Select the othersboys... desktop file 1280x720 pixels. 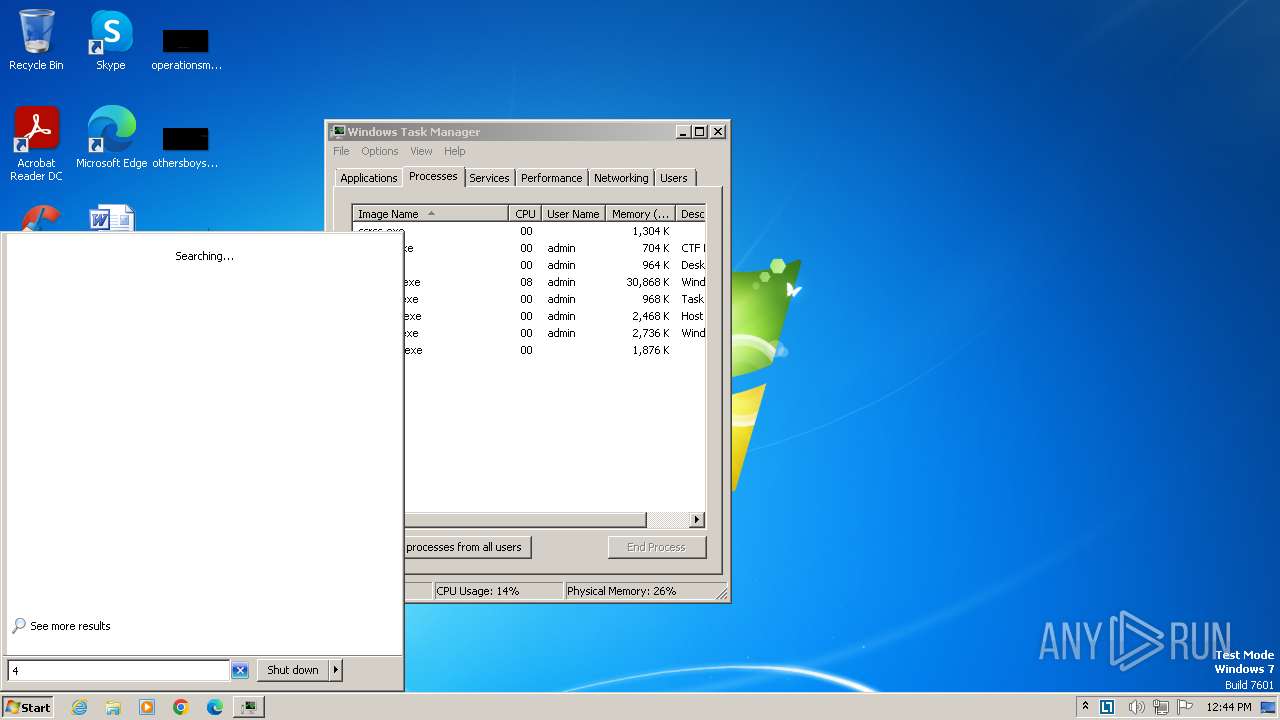[x=185, y=148]
